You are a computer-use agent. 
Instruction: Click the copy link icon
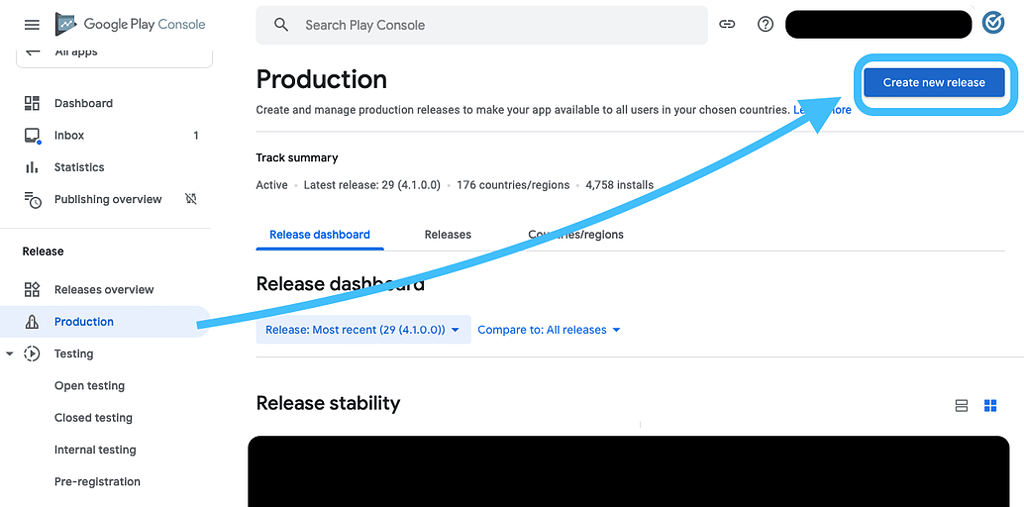point(728,24)
